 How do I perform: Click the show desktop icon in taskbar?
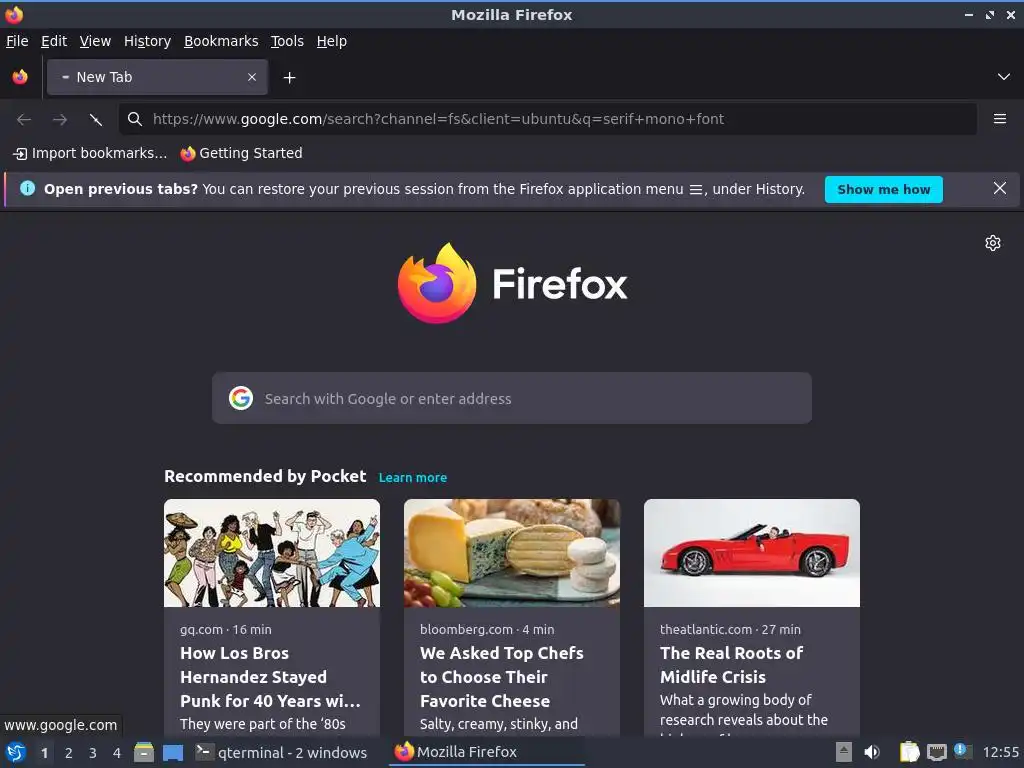click(172, 752)
